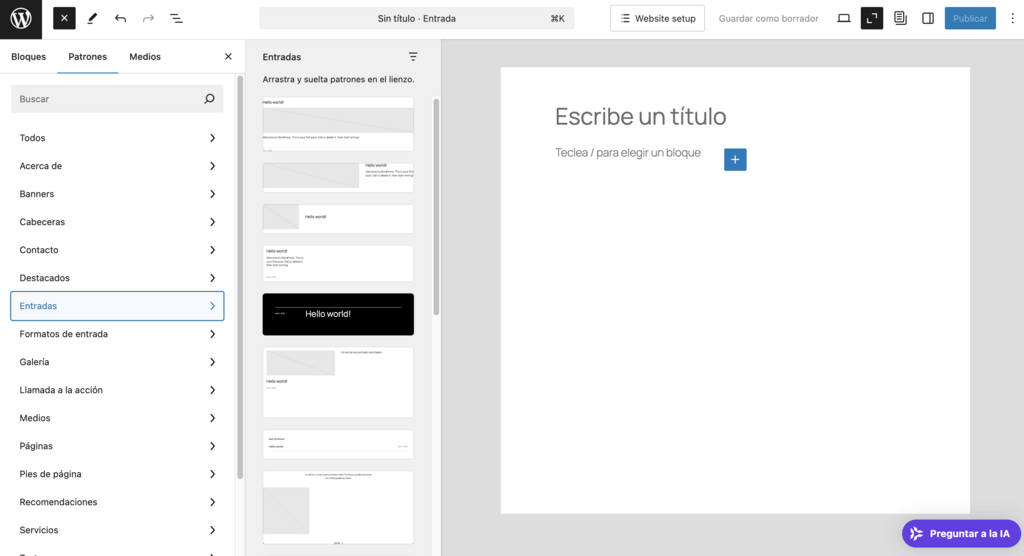This screenshot has width=1024, height=556.
Task: Open the Recomendaciones category
Action: [117, 502]
